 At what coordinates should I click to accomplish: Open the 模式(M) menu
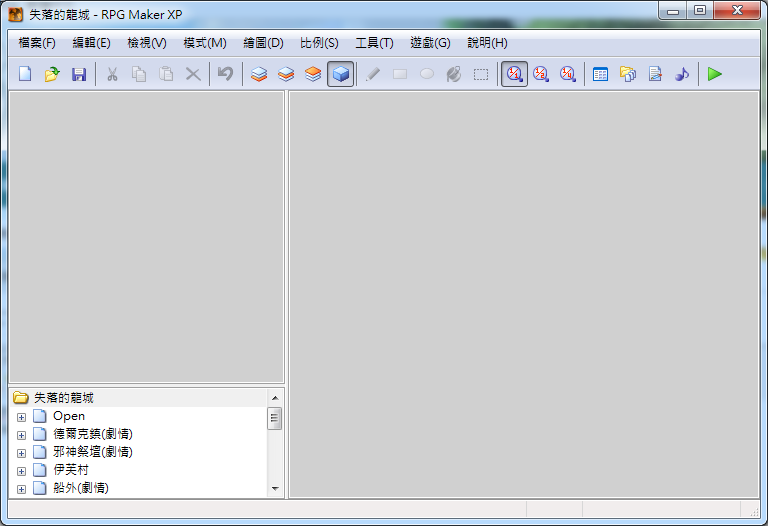205,43
